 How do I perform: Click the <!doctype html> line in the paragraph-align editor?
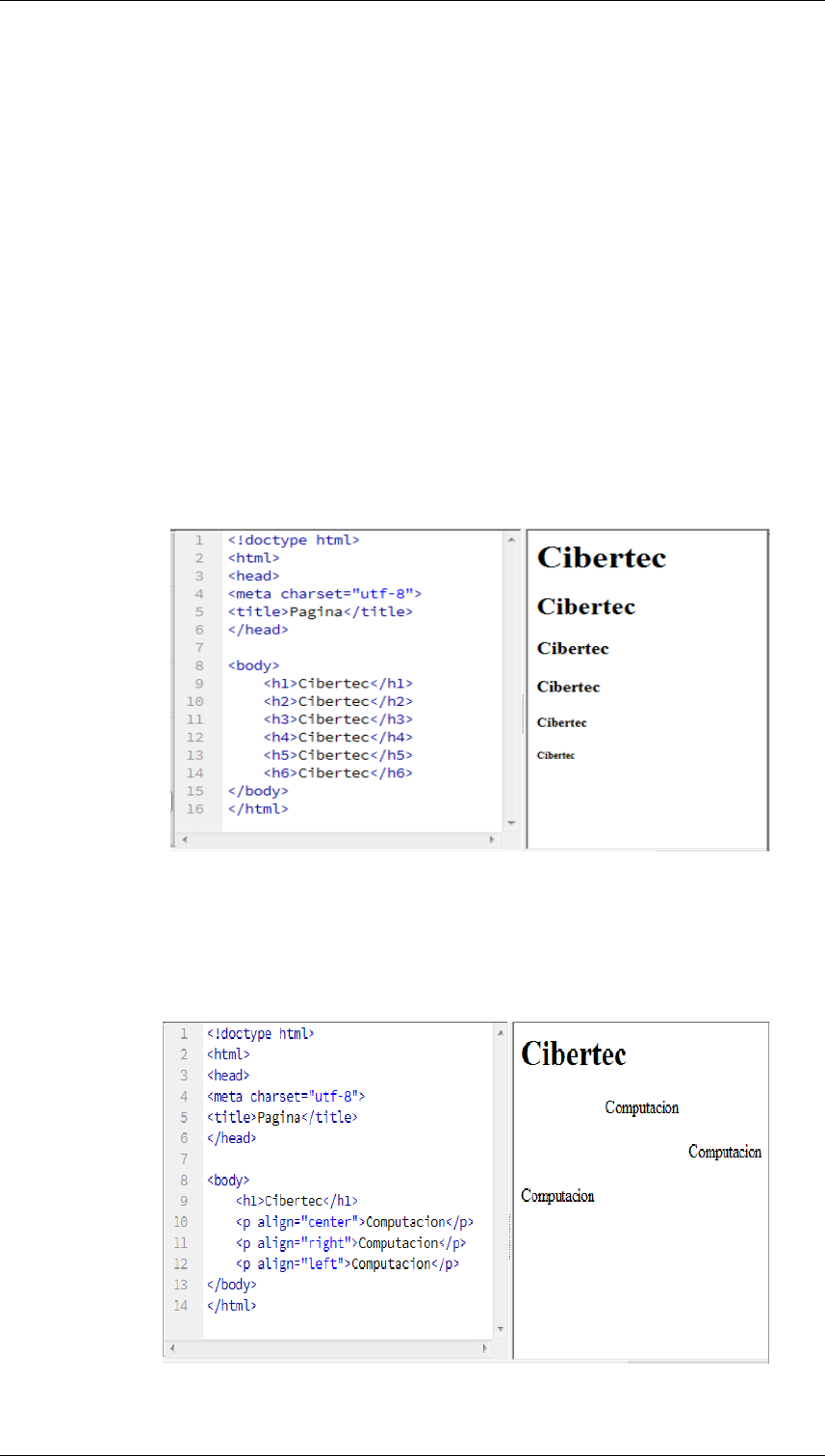(x=260, y=1034)
